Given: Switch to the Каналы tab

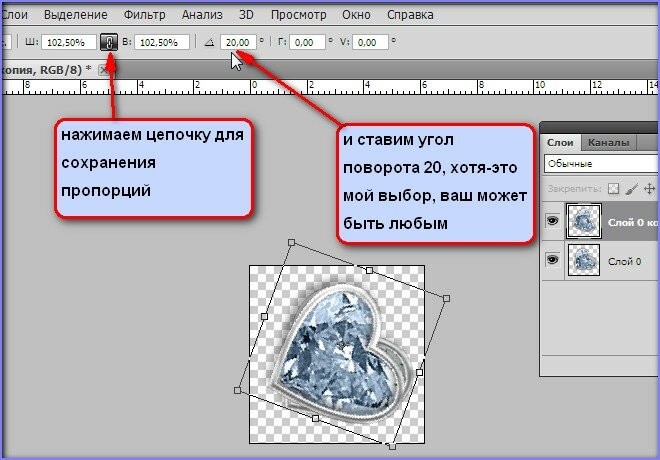Looking at the screenshot, I should (608, 142).
